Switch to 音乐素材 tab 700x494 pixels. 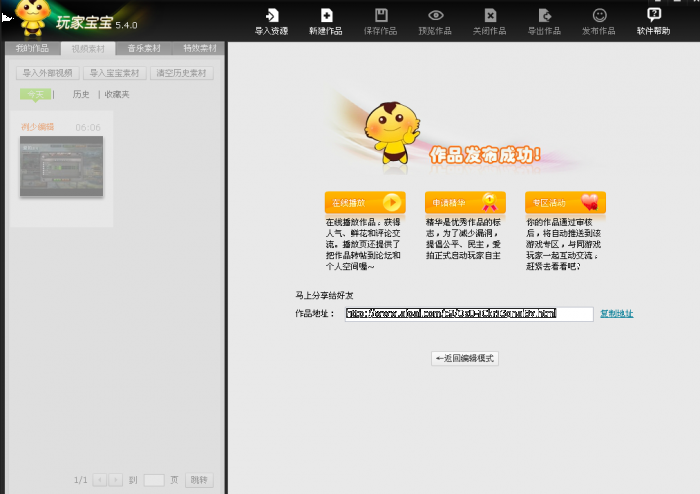144,48
